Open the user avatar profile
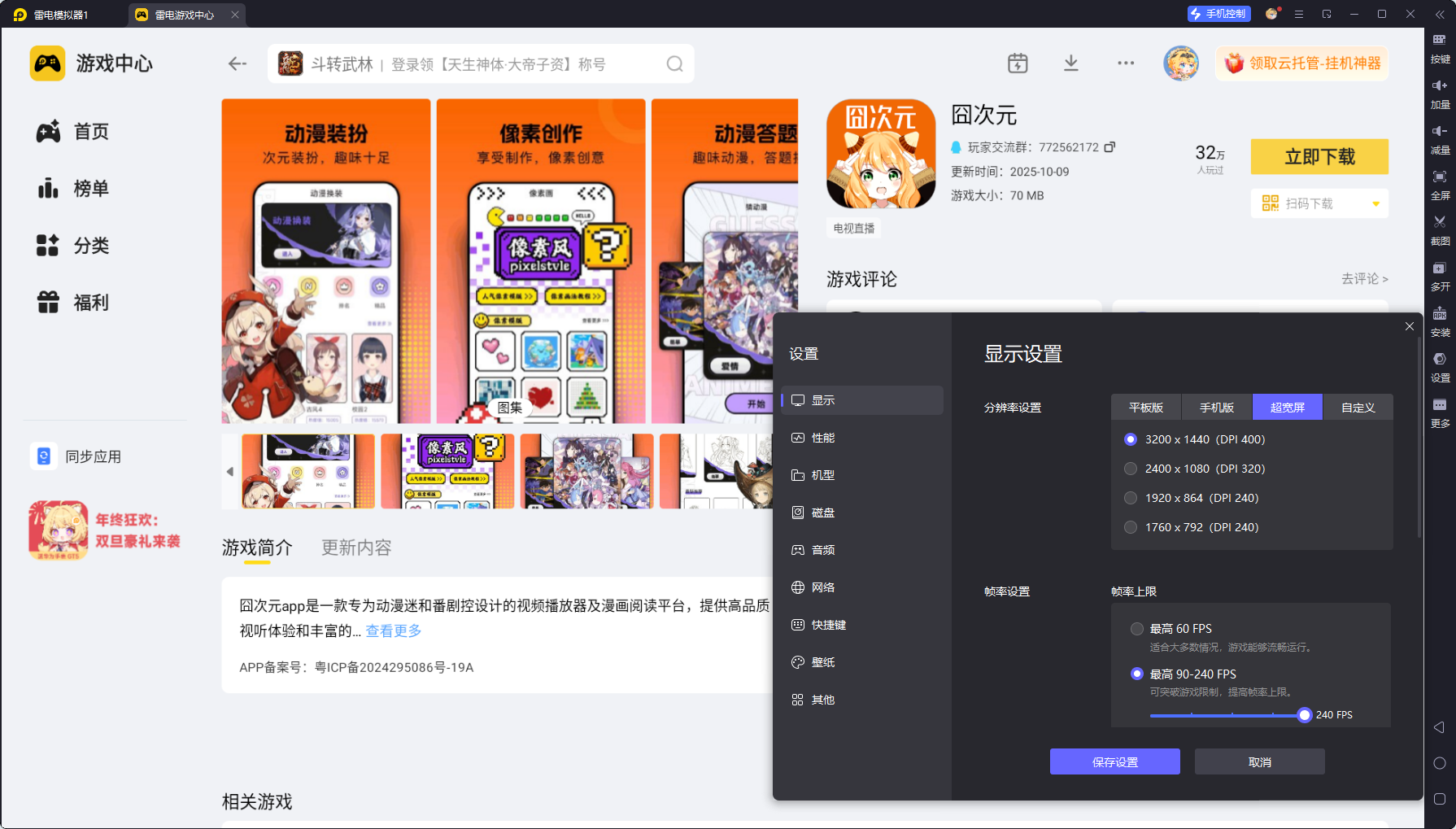 tap(1181, 63)
